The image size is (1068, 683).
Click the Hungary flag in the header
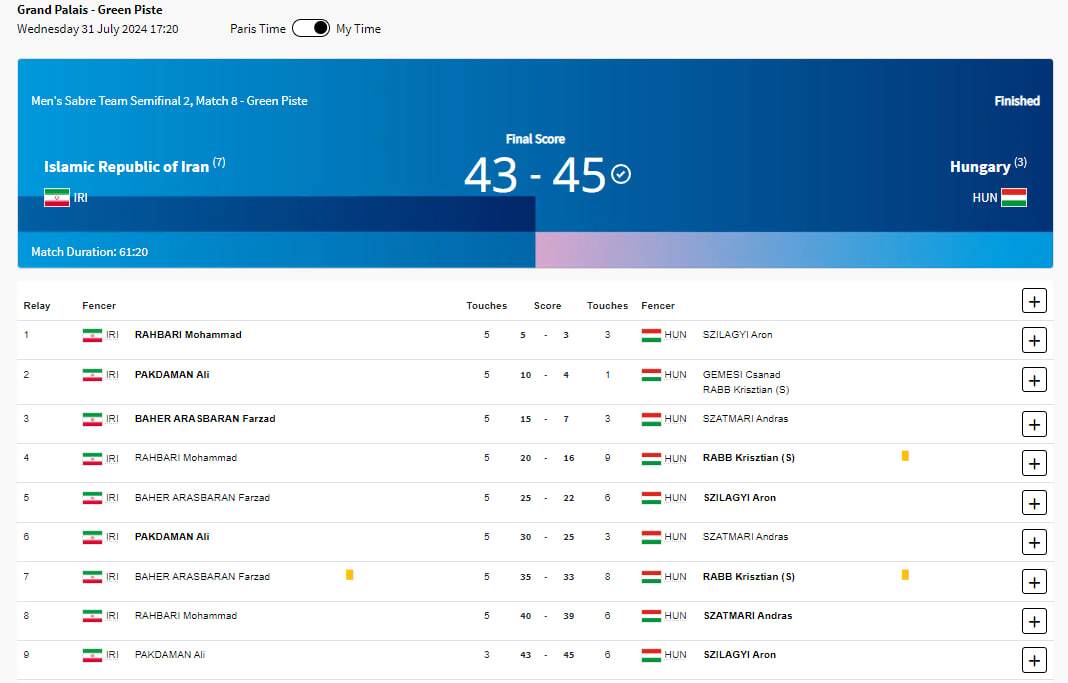point(1014,198)
